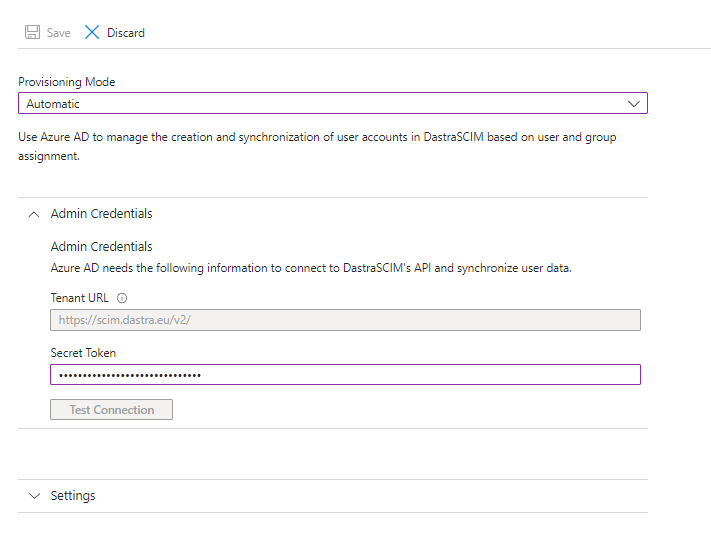Click the text about connecting to DastraSCIM's API
Image resolution: width=711 pixels, height=535 pixels.
310,268
